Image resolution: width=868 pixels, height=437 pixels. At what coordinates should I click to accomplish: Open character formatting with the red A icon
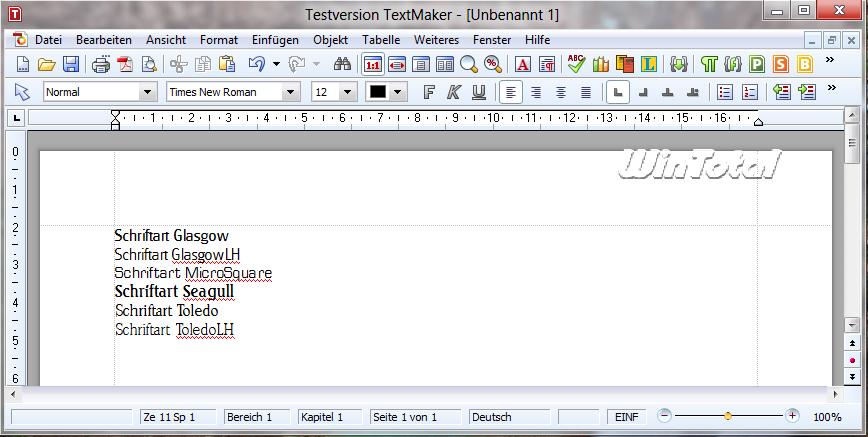[x=523, y=64]
